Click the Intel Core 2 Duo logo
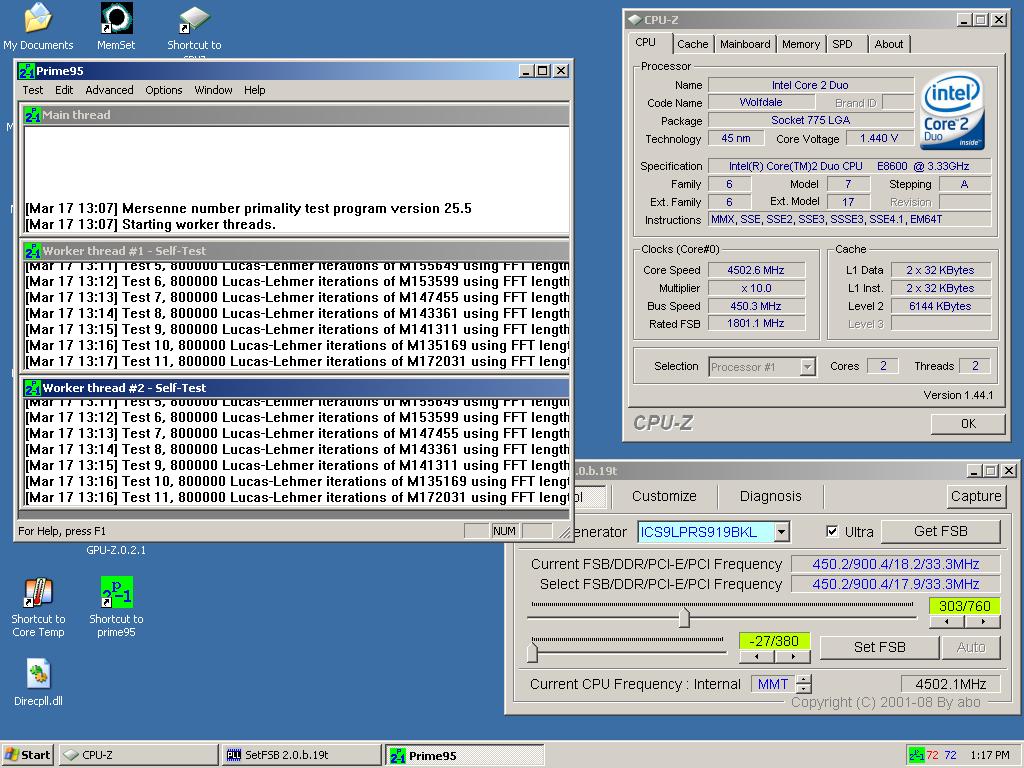1024x768 pixels. click(x=952, y=112)
